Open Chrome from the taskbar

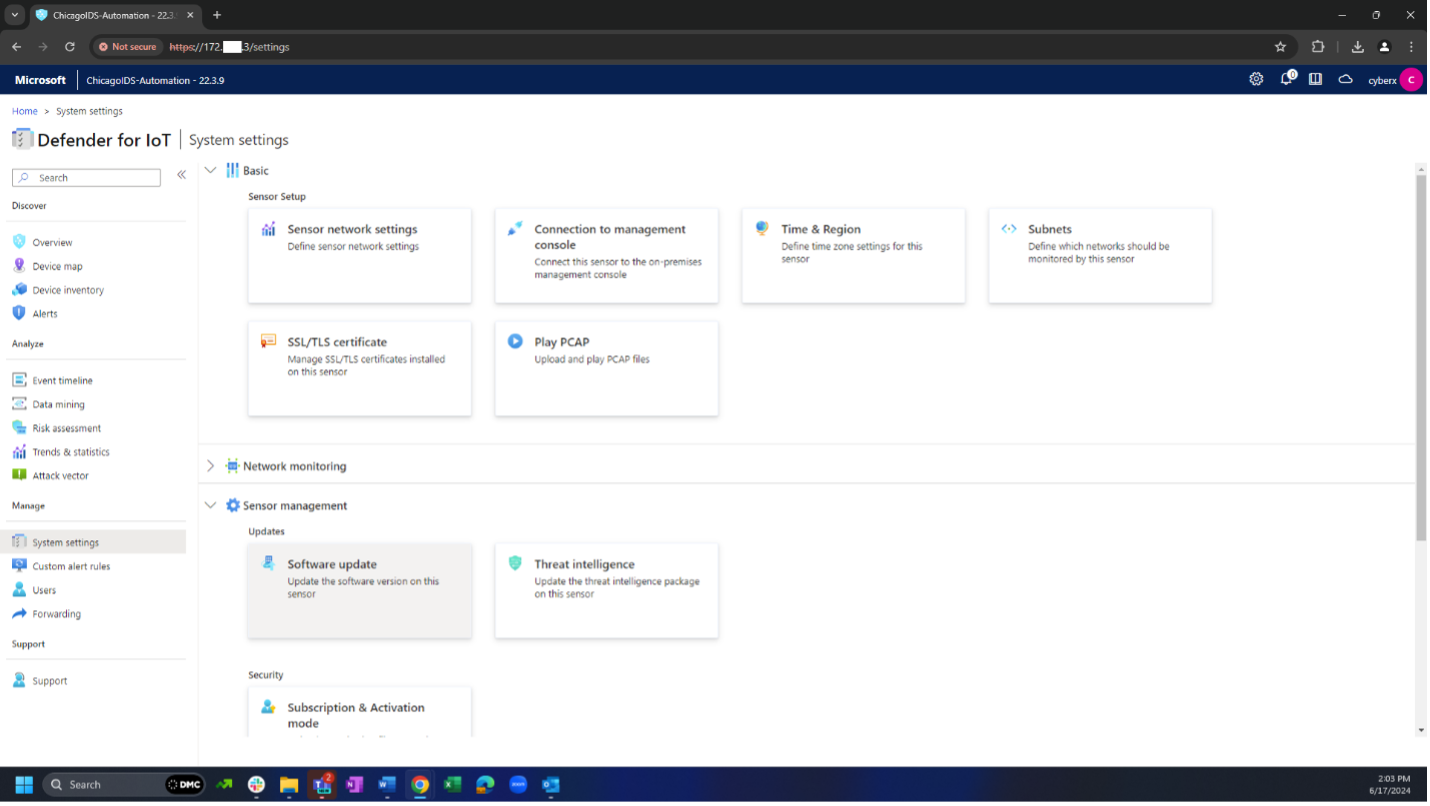tap(420, 785)
